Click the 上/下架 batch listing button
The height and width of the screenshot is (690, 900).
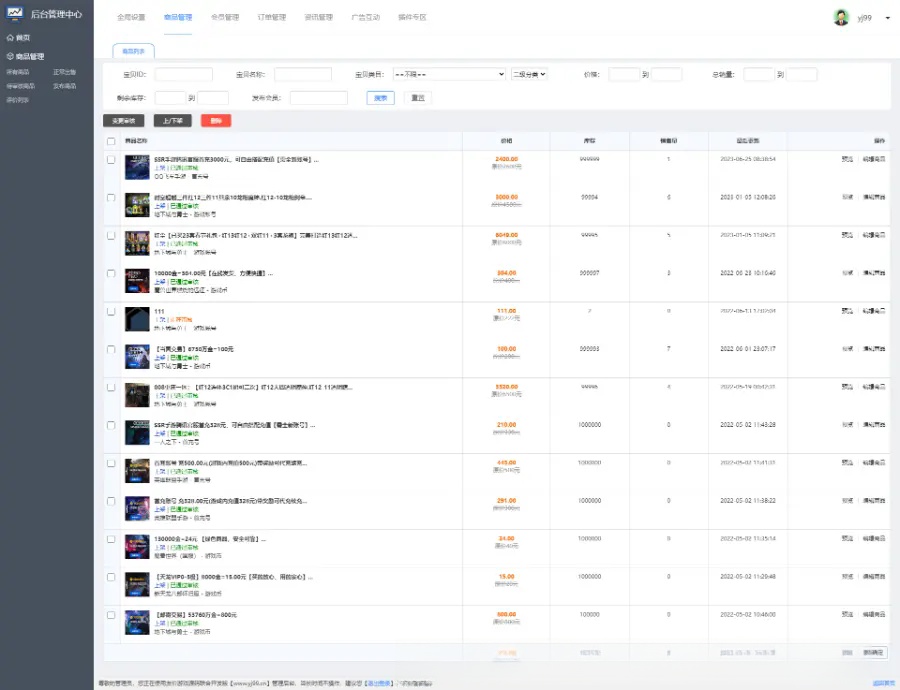(173, 120)
